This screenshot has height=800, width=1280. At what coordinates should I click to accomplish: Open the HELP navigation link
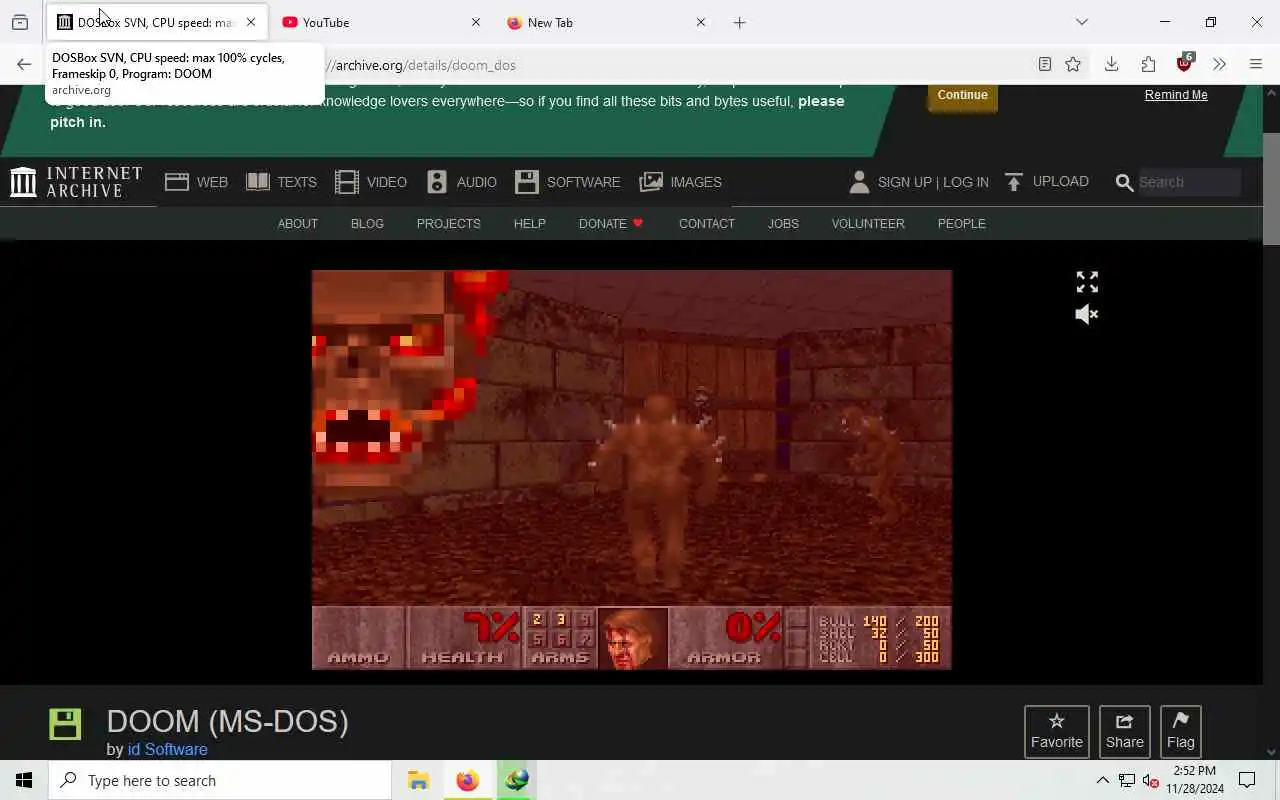click(530, 223)
